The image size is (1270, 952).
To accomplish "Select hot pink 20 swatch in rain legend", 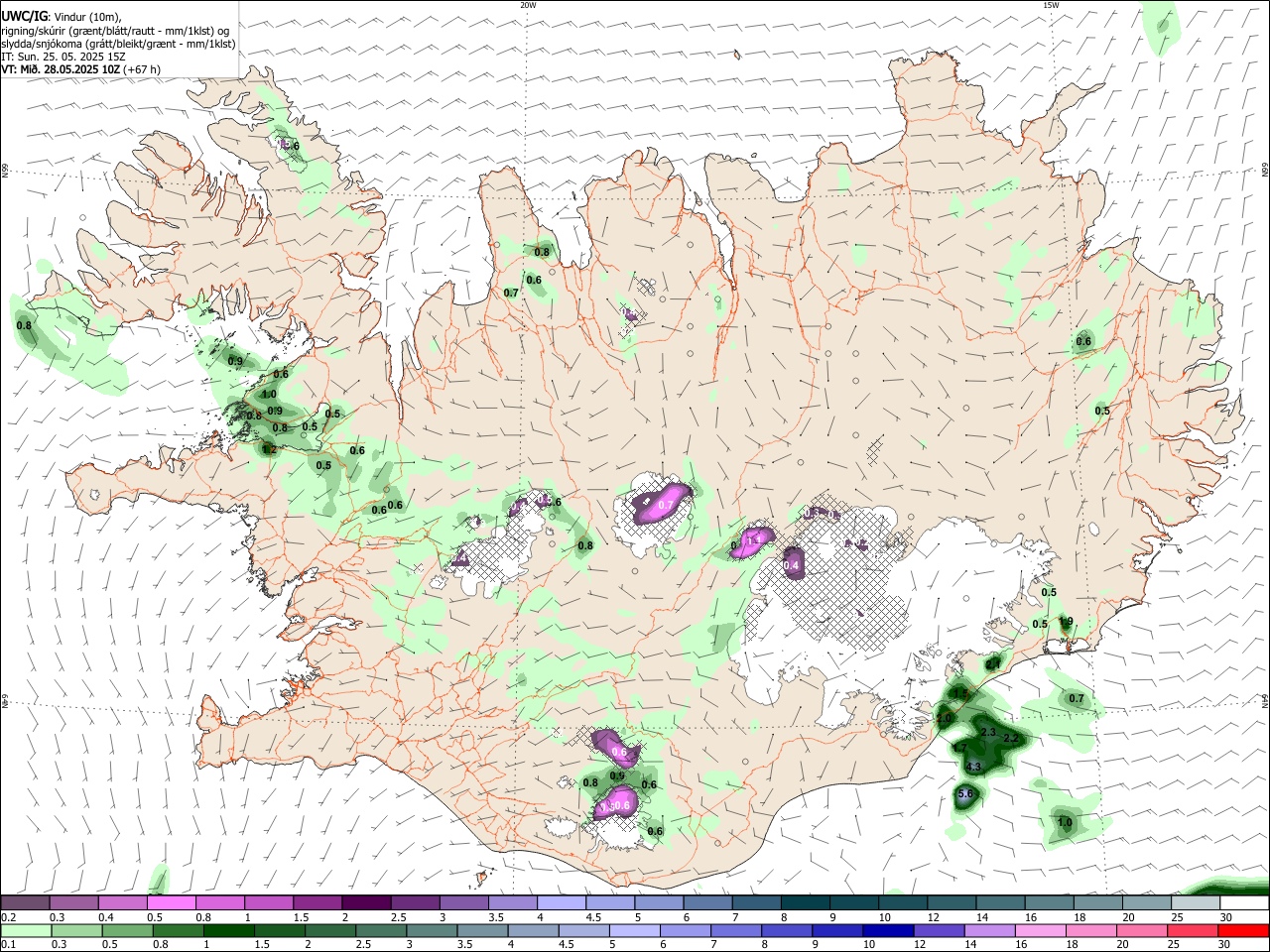I will (x=1140, y=930).
